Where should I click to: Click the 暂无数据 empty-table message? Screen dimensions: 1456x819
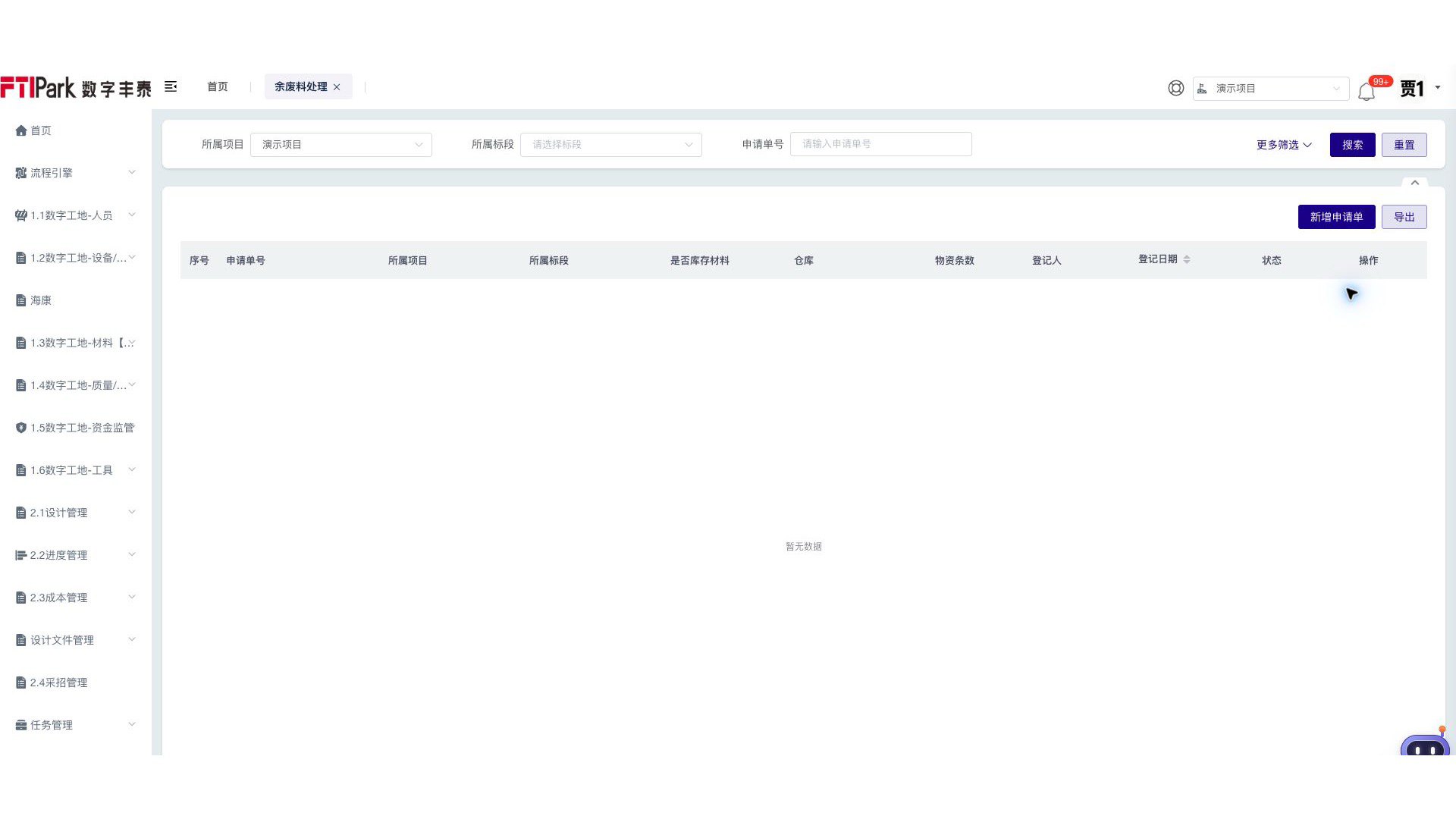point(804,546)
